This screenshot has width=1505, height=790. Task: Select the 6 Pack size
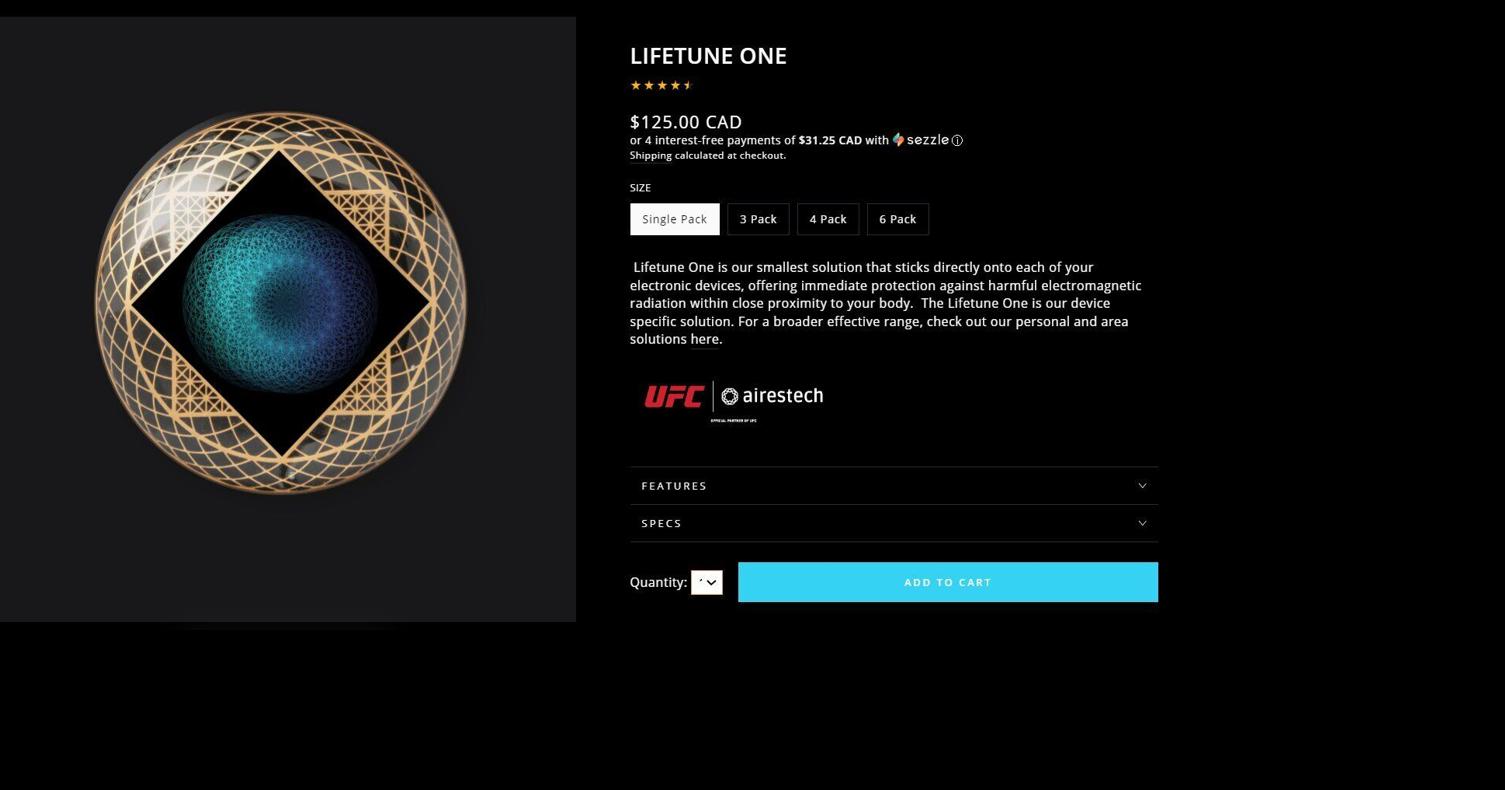click(x=897, y=219)
